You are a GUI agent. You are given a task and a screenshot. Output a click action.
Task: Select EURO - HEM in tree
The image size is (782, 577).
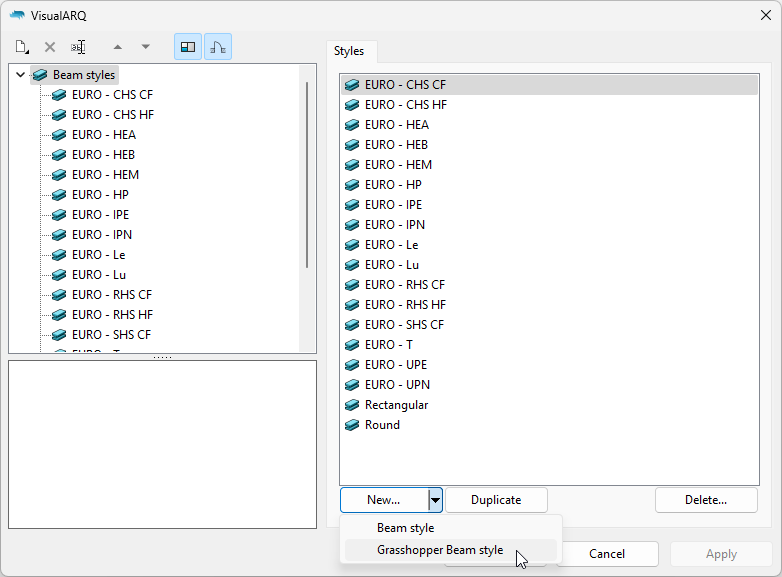(x=105, y=175)
